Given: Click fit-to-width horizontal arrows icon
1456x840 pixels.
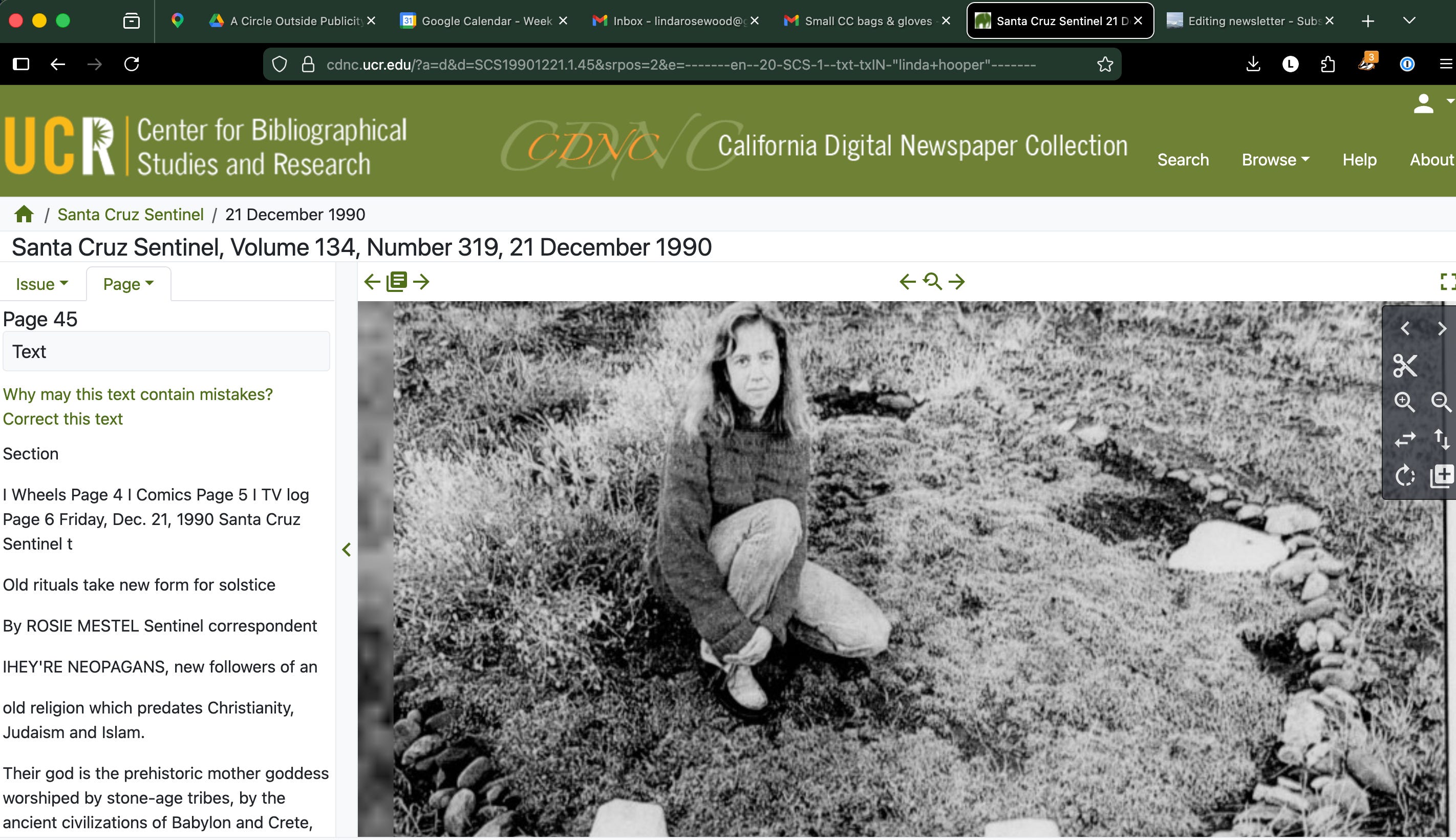Looking at the screenshot, I should [x=1405, y=439].
